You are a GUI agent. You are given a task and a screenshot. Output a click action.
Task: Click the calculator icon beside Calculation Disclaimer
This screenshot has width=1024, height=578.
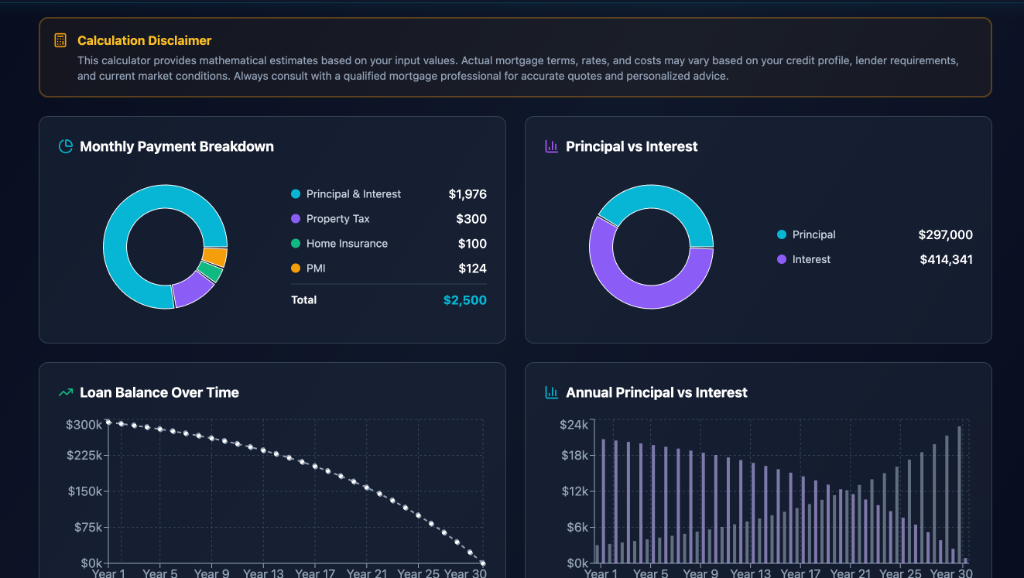pos(60,40)
